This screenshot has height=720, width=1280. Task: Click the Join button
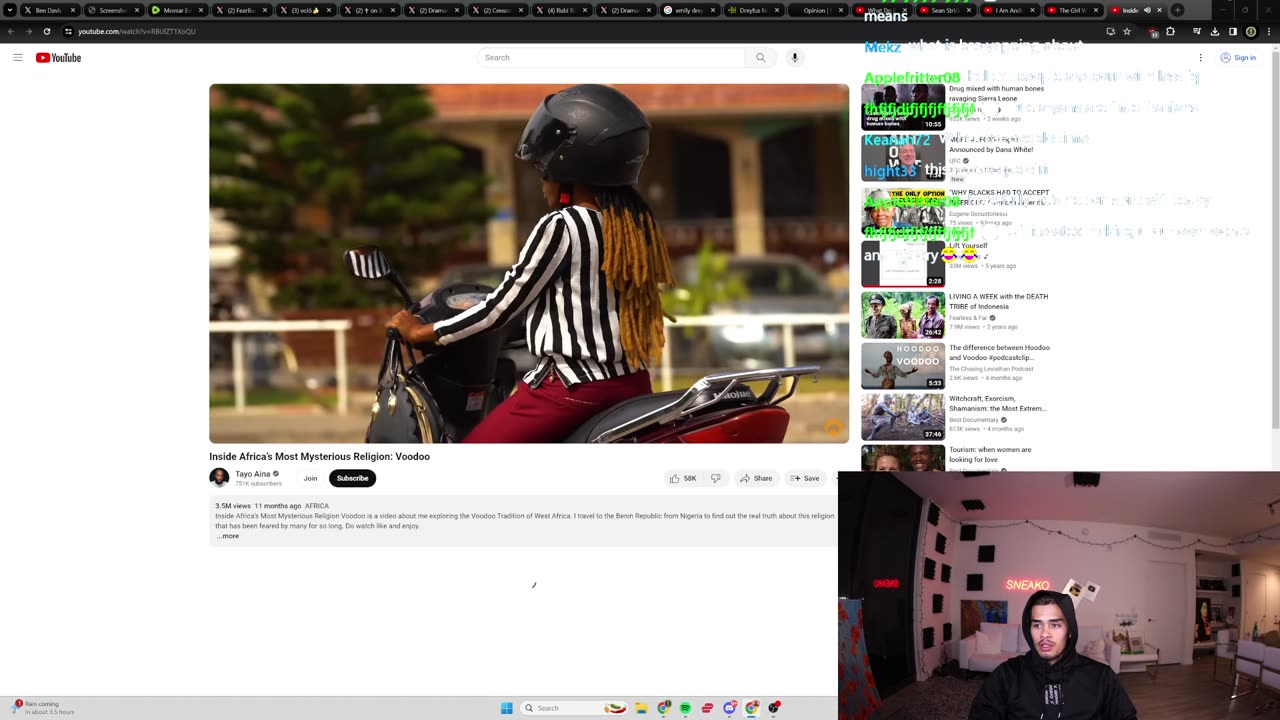click(x=310, y=478)
